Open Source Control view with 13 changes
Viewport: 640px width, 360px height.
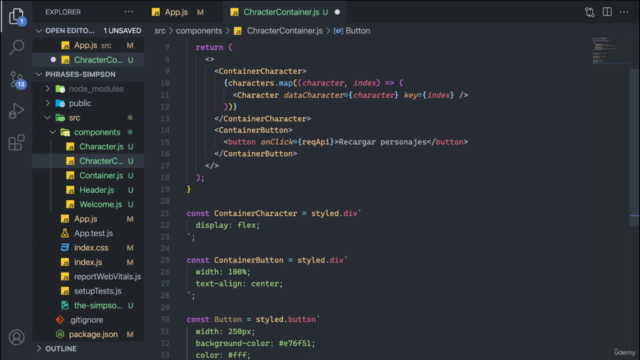(17, 80)
